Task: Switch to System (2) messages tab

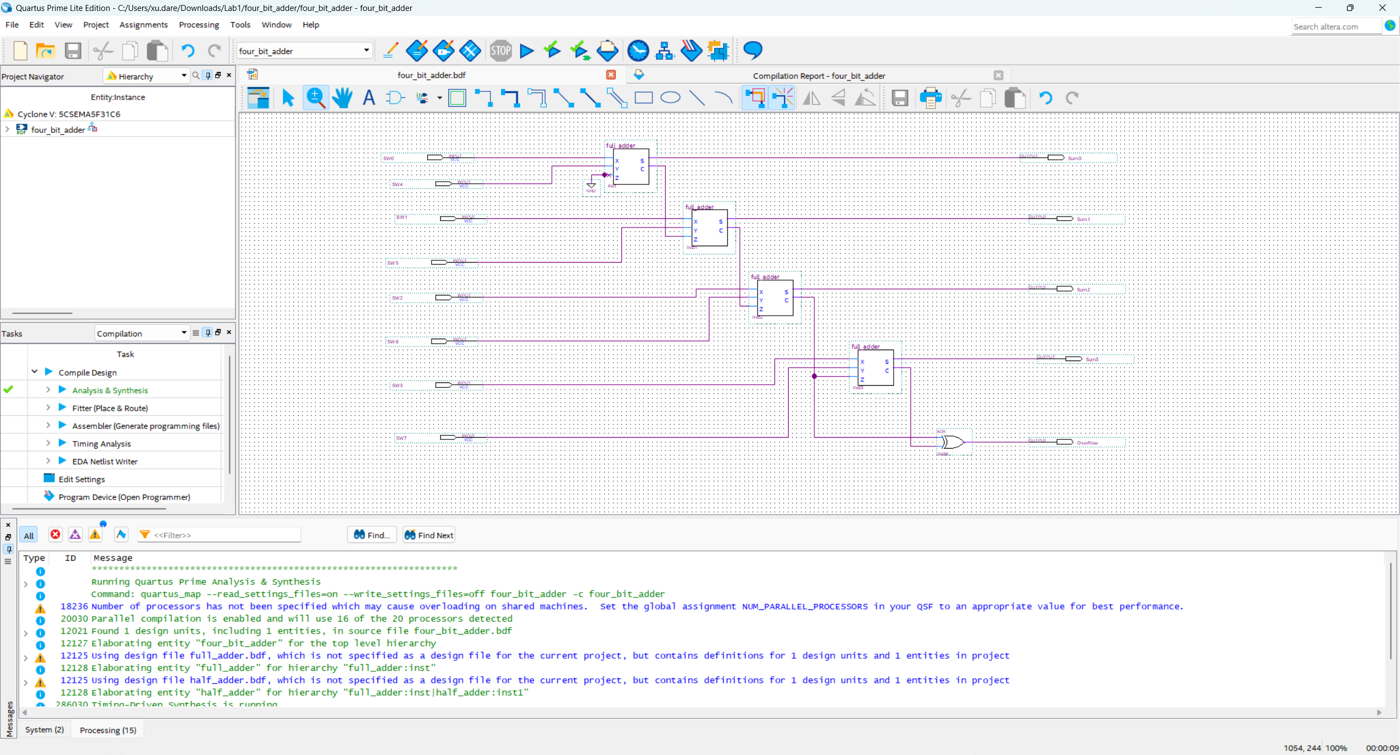Action: (44, 730)
